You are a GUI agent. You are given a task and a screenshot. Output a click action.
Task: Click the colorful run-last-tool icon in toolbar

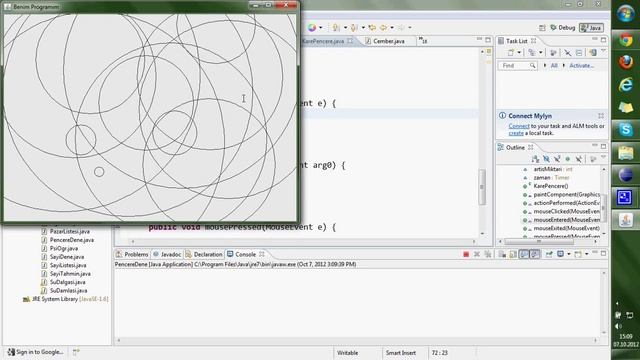312,27
